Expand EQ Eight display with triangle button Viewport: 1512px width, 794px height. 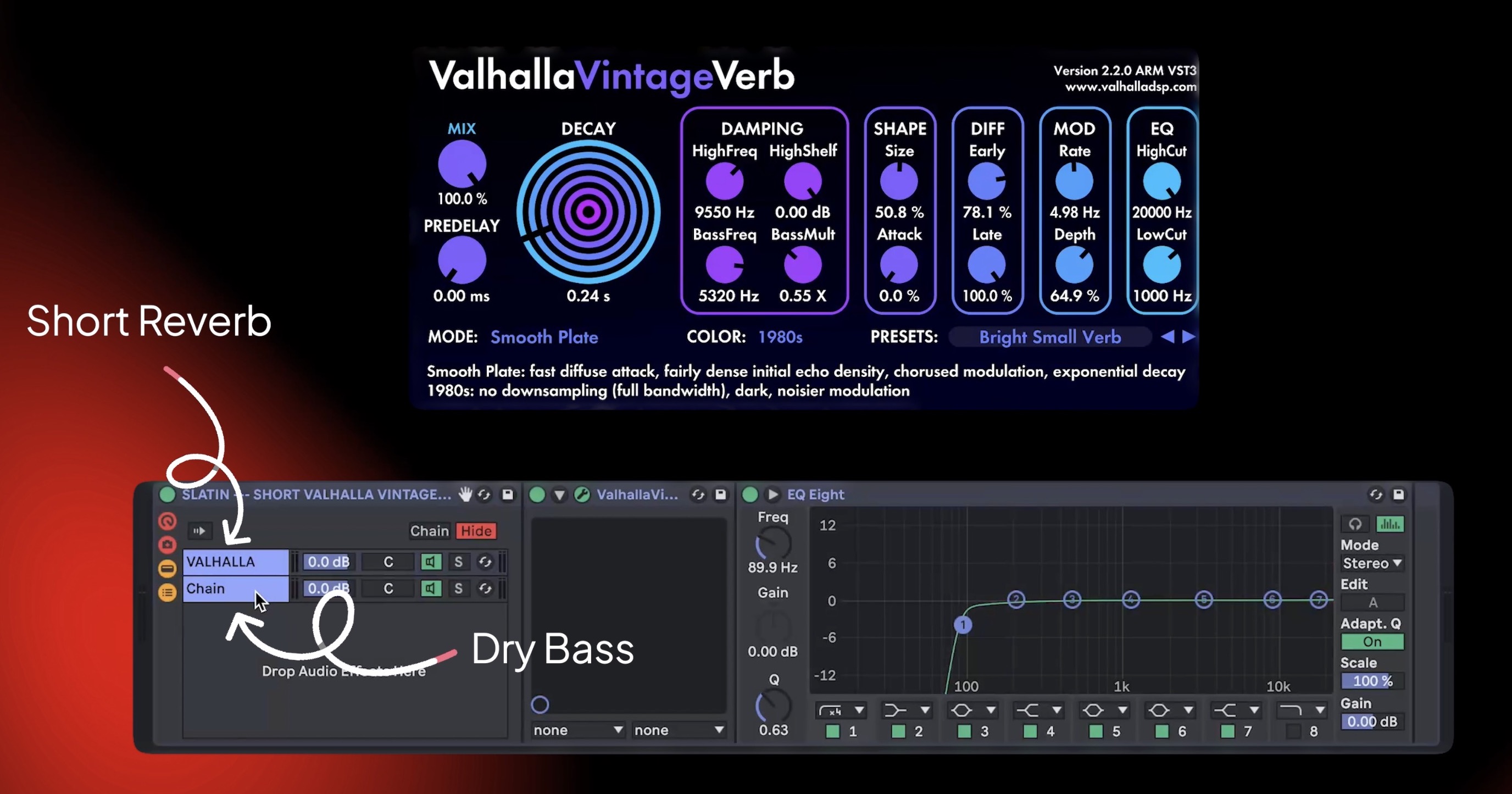(773, 495)
